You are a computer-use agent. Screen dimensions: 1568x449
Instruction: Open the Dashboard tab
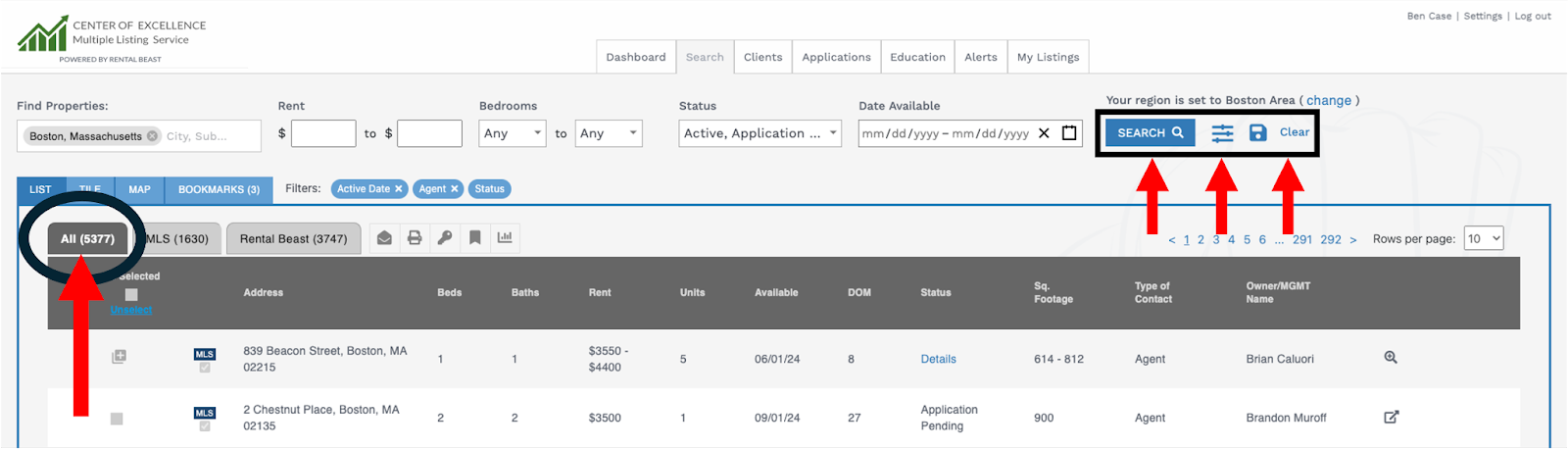636,57
